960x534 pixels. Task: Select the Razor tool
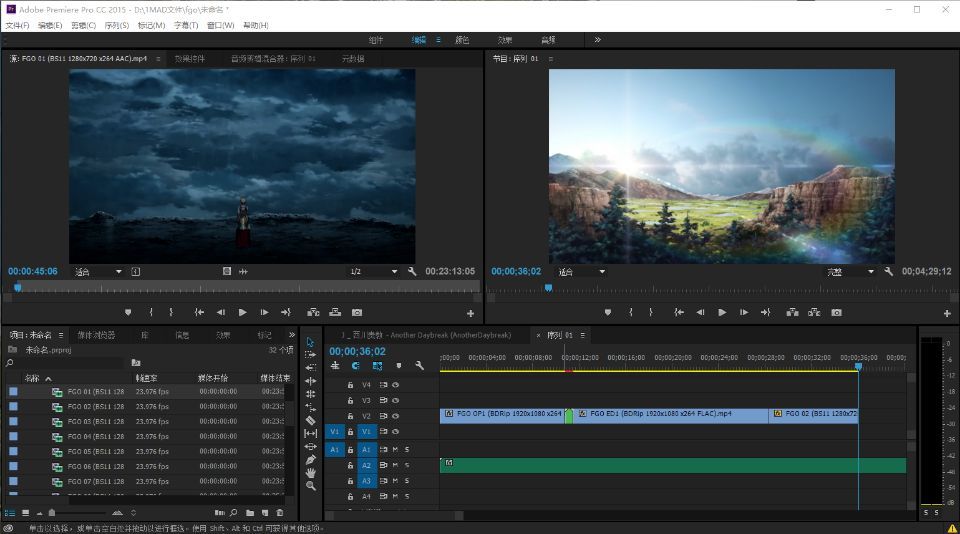click(310, 420)
